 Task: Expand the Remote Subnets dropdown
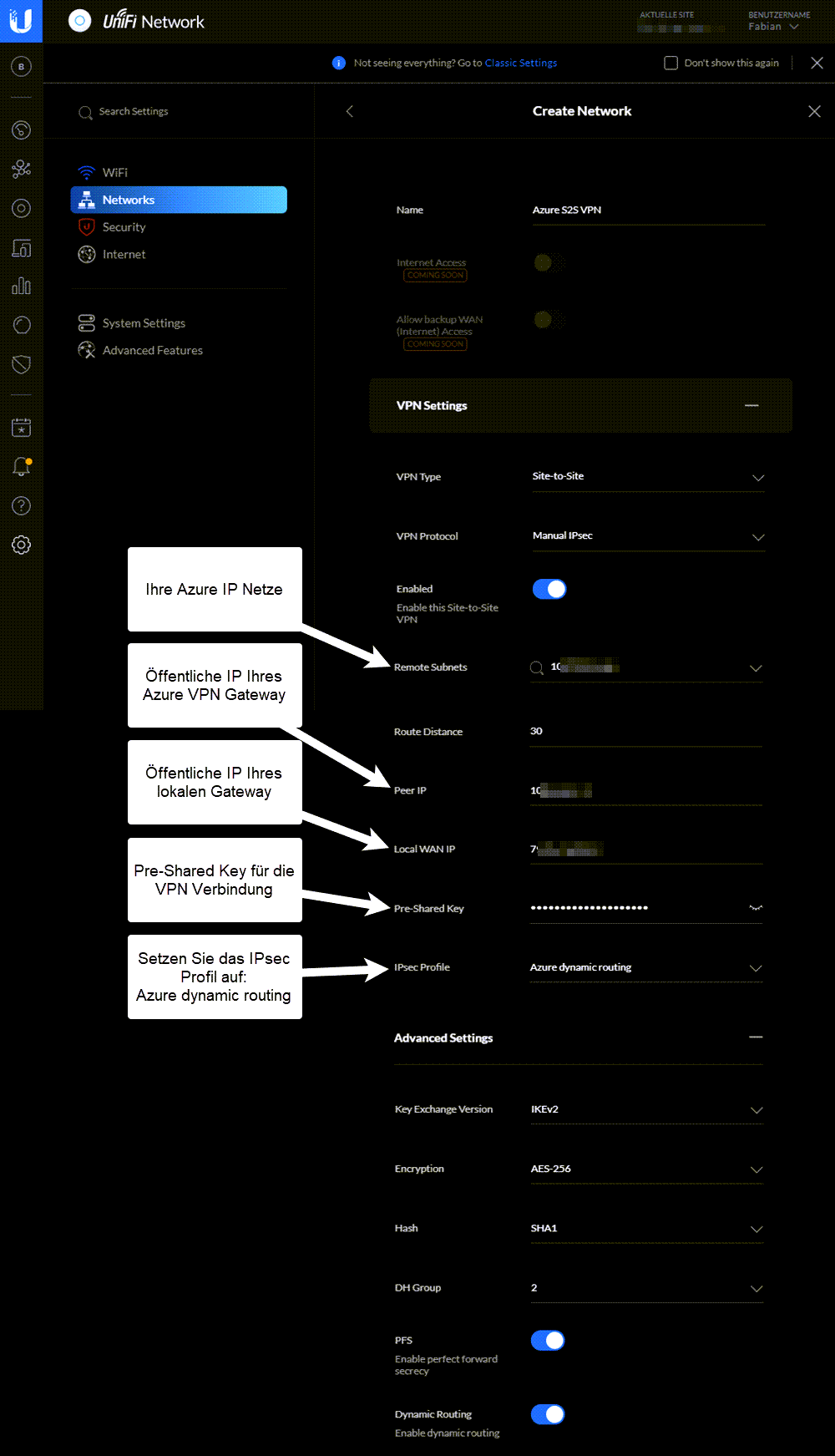click(x=756, y=668)
